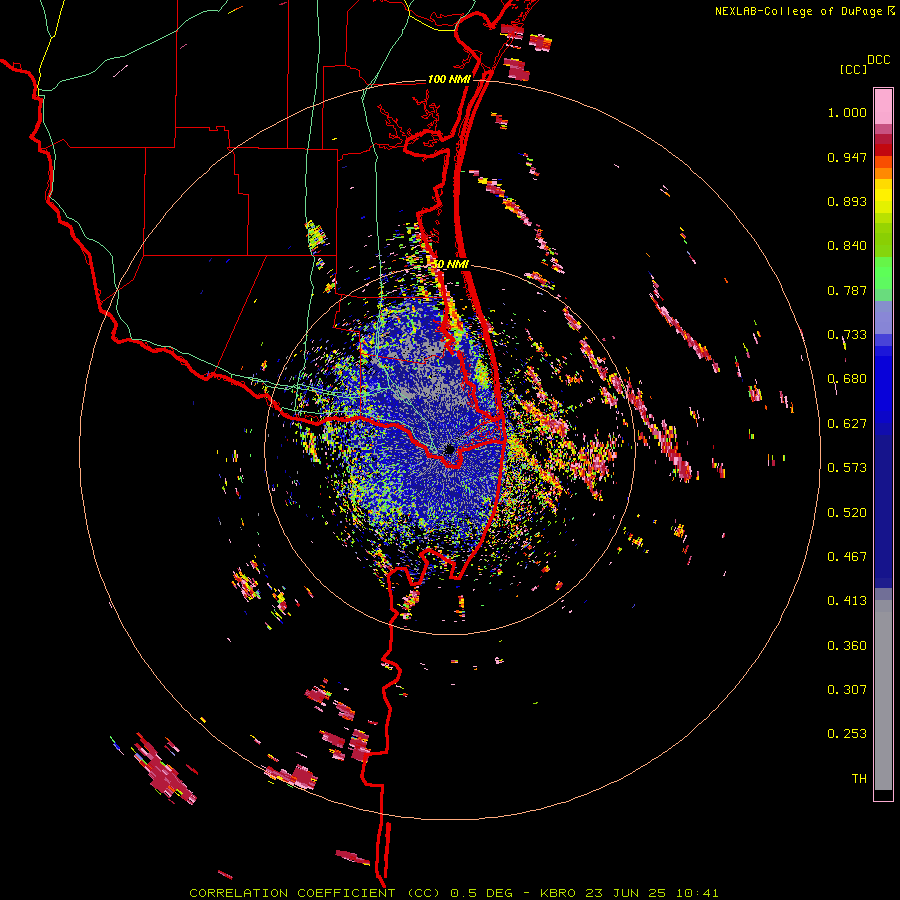Click the 0.413 value on color scale
The image size is (900, 900).
(x=847, y=601)
